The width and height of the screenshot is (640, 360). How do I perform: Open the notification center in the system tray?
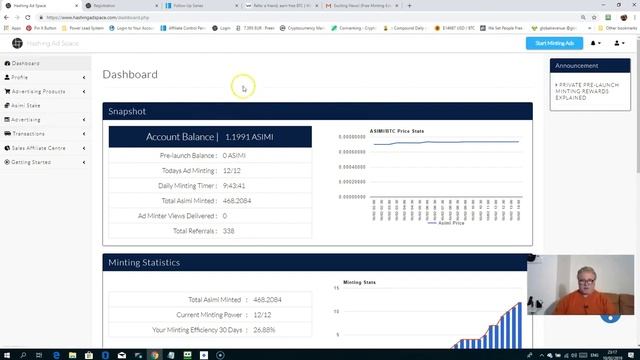coord(631,355)
